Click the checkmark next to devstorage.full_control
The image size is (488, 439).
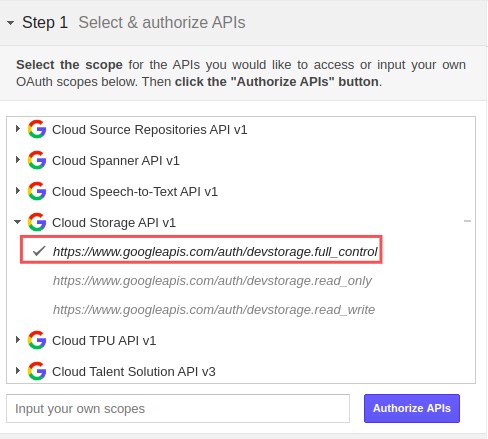[39, 251]
